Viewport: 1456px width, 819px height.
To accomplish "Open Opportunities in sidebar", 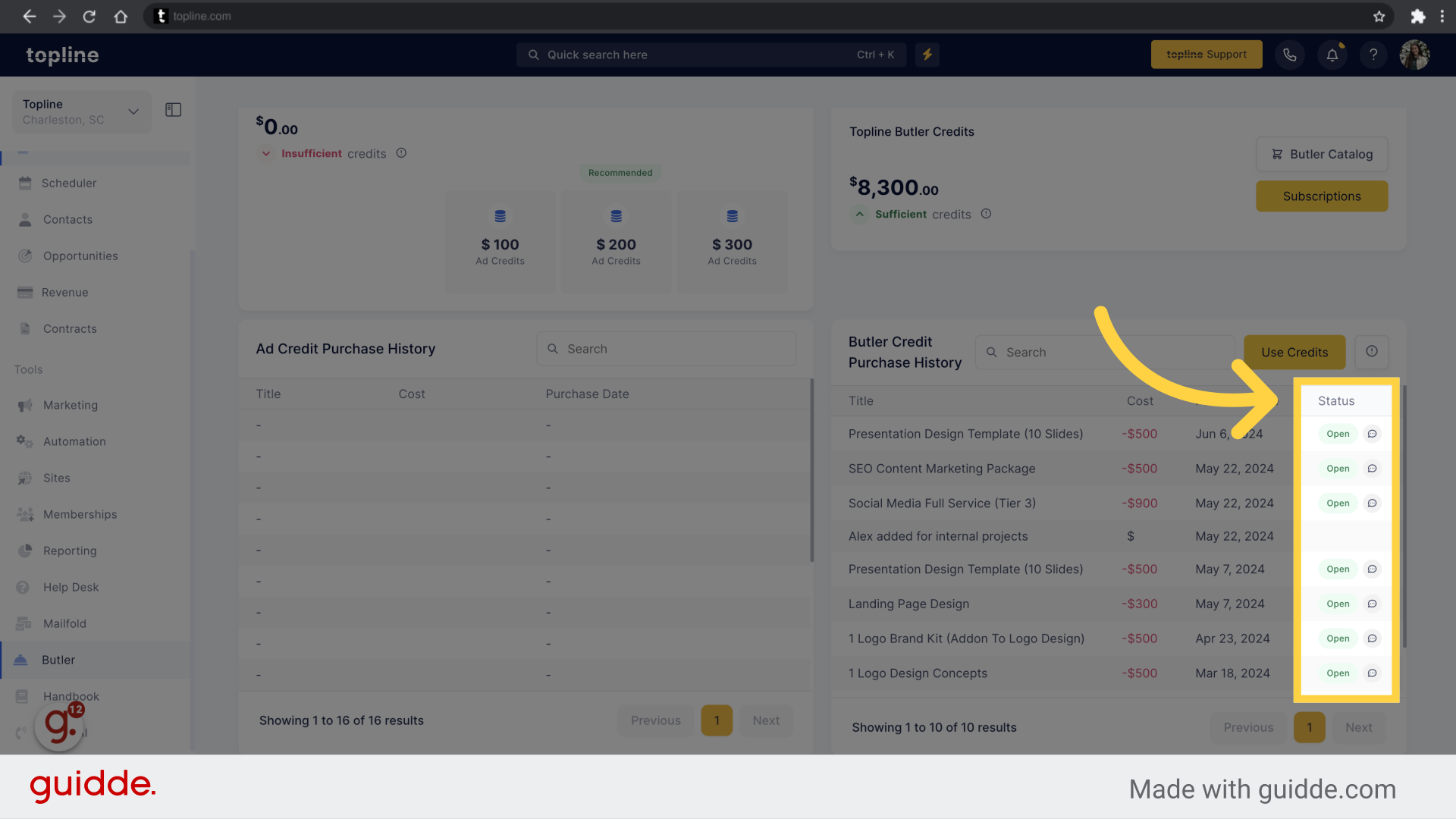I will 96,256.
